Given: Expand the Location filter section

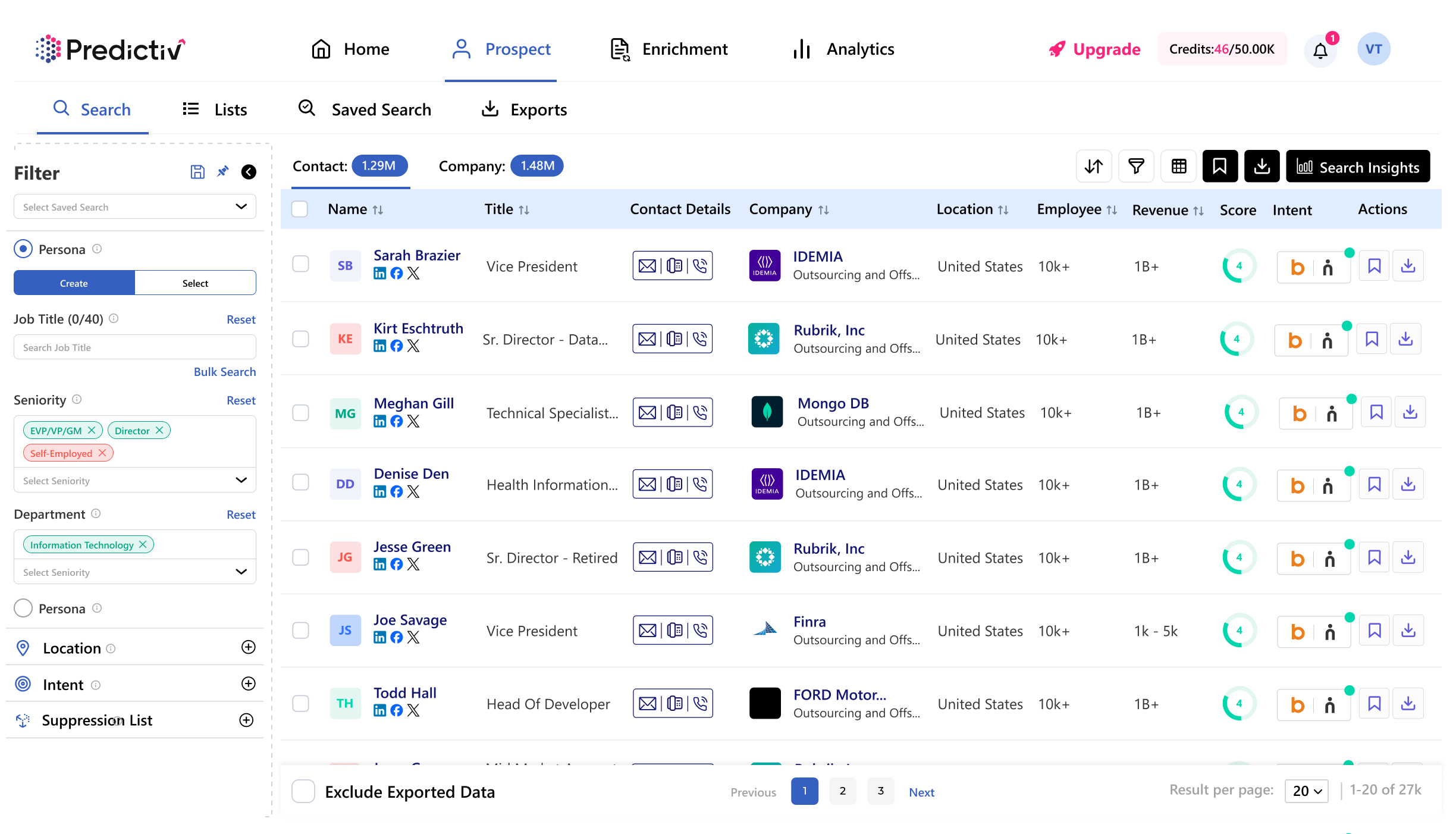Looking at the screenshot, I should click(x=249, y=647).
